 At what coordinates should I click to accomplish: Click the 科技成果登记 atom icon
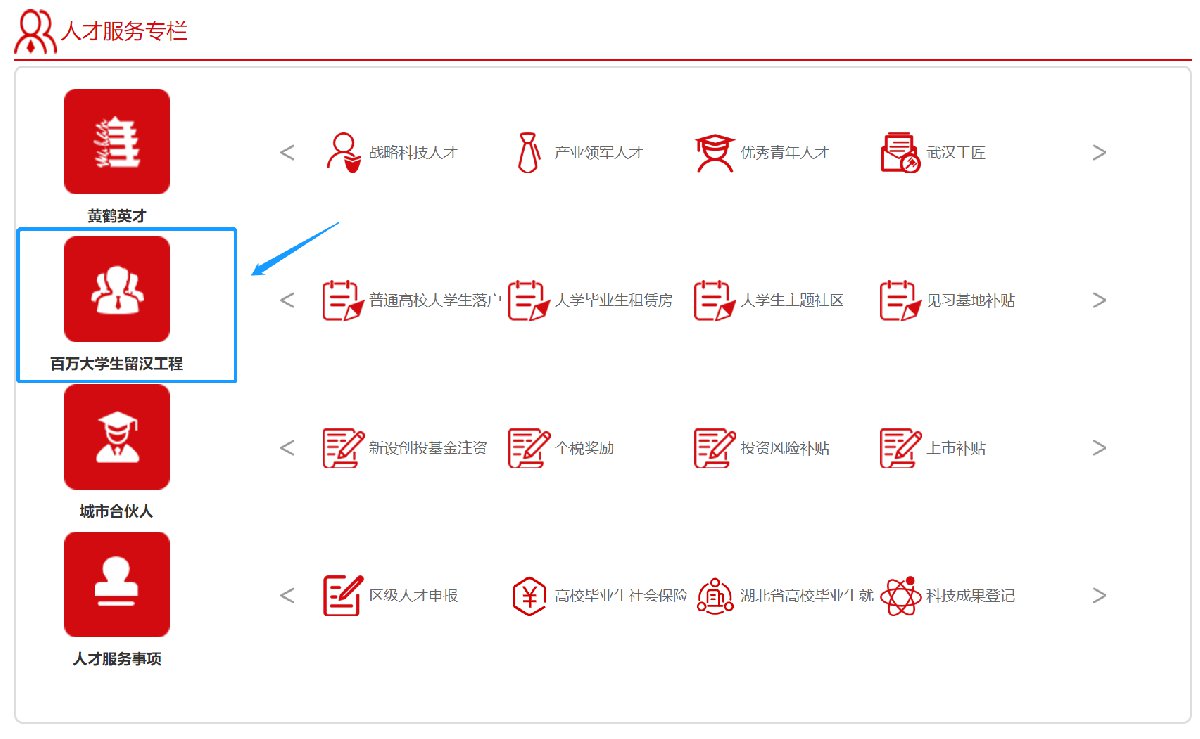coord(900,596)
